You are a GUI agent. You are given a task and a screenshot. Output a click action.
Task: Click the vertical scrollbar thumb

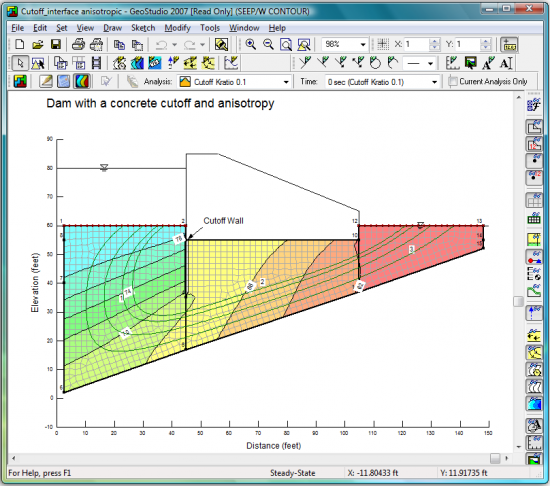[518, 301]
